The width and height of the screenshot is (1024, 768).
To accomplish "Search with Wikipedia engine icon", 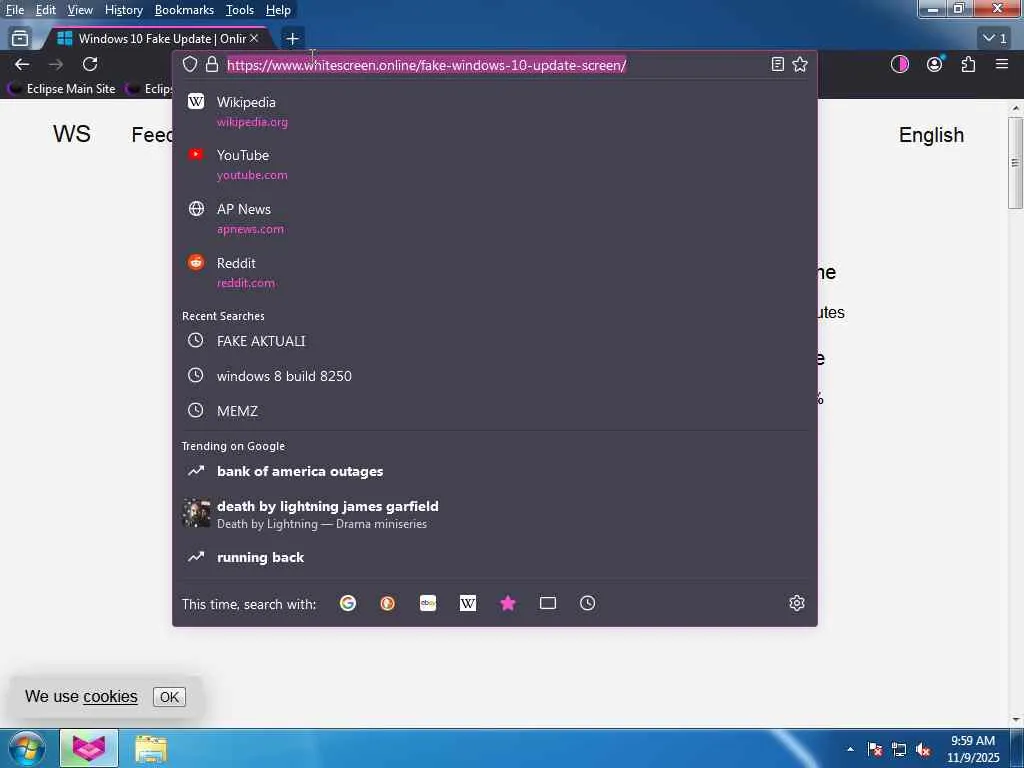I will pos(468,603).
